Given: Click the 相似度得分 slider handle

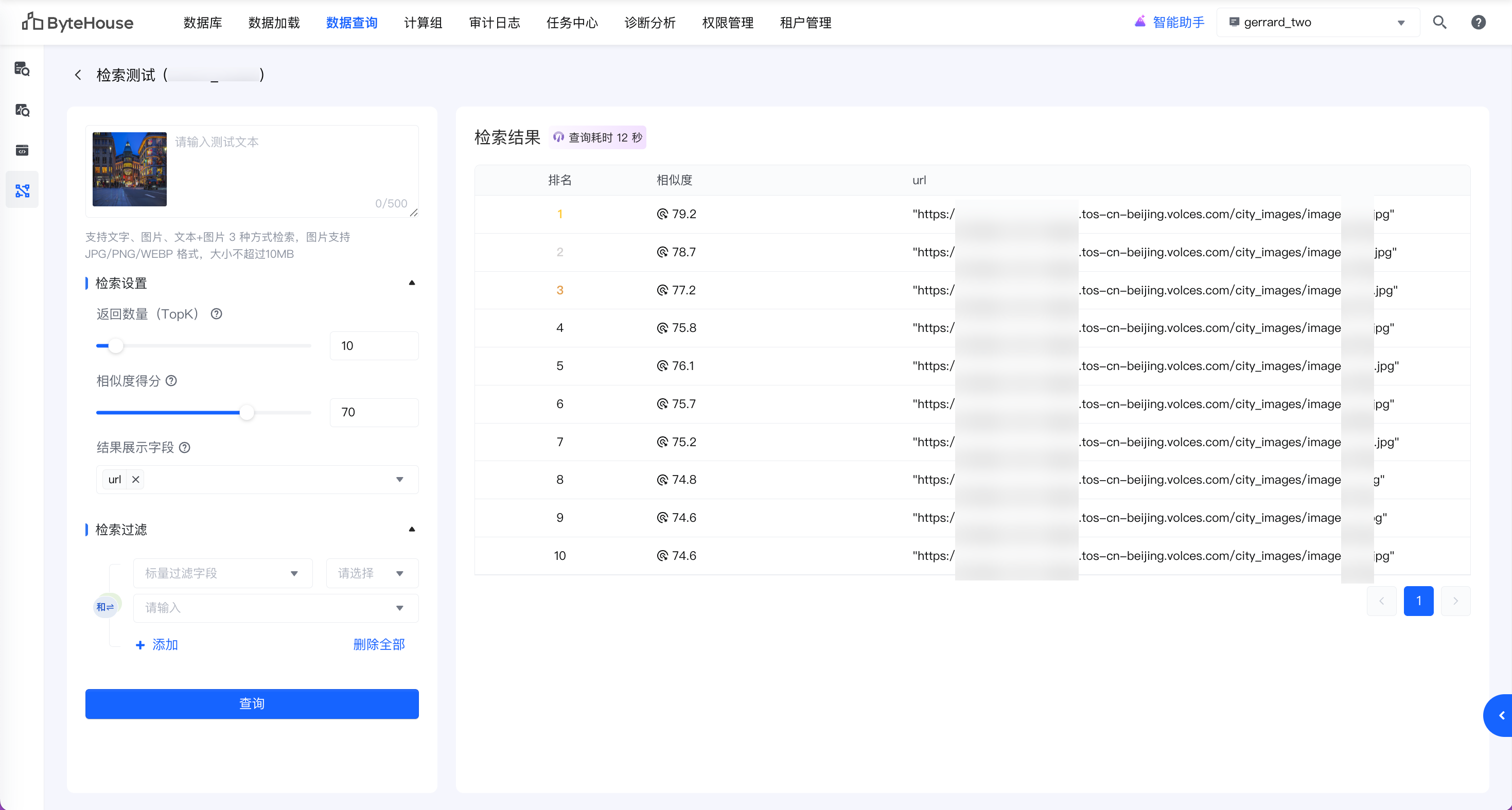Looking at the screenshot, I should [247, 413].
